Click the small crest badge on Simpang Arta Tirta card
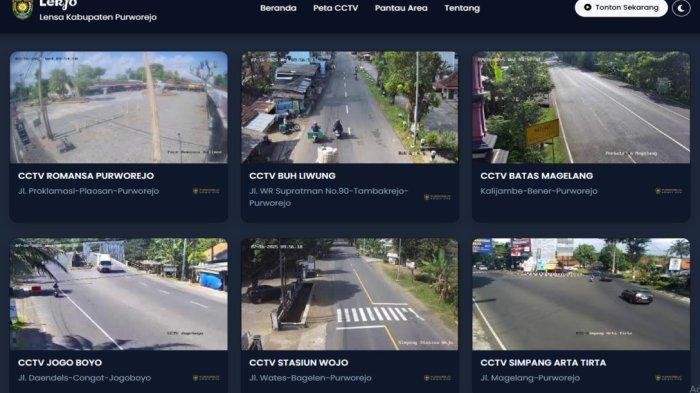Image resolution: width=700 pixels, height=393 pixels. click(x=668, y=378)
